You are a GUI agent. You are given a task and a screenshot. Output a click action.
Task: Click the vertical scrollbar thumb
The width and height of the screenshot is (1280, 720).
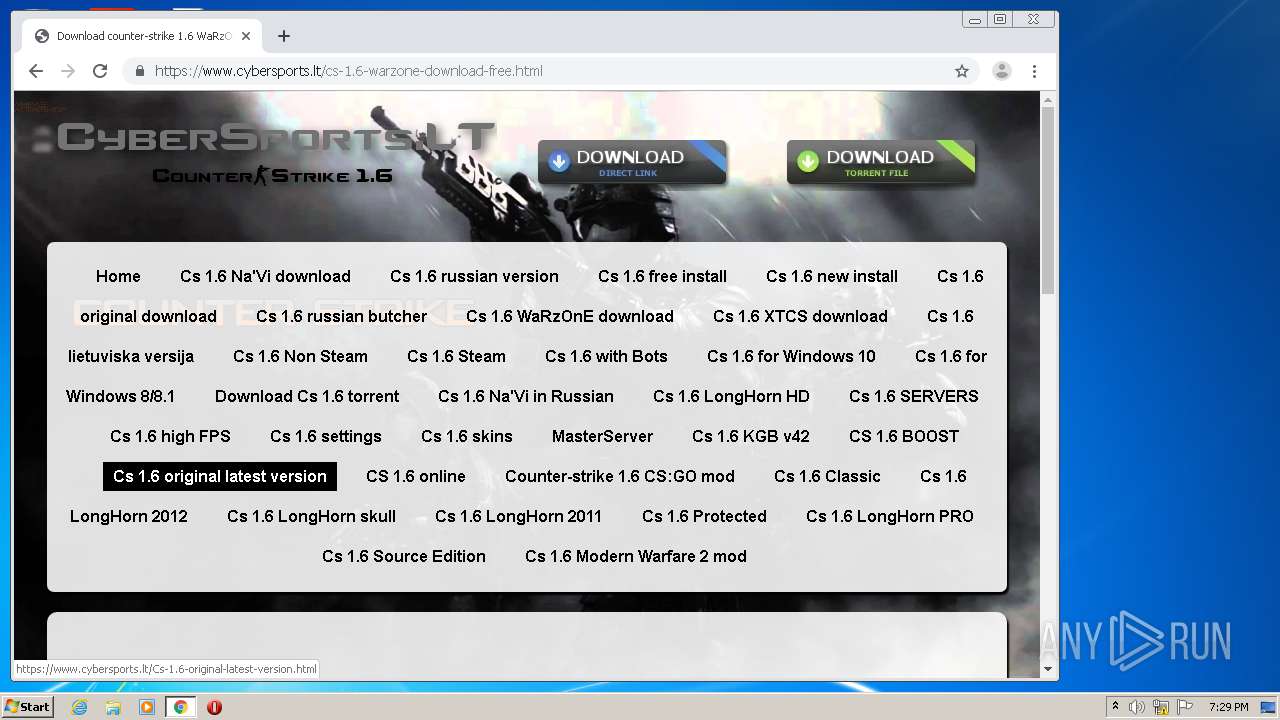point(1048,200)
